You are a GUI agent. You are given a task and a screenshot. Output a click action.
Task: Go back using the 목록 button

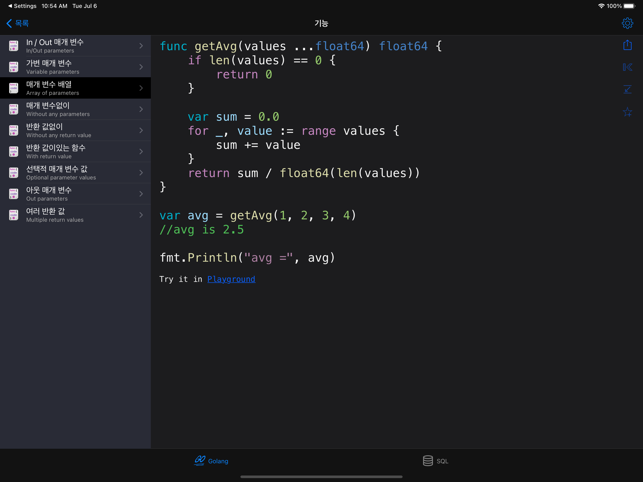click(x=18, y=23)
